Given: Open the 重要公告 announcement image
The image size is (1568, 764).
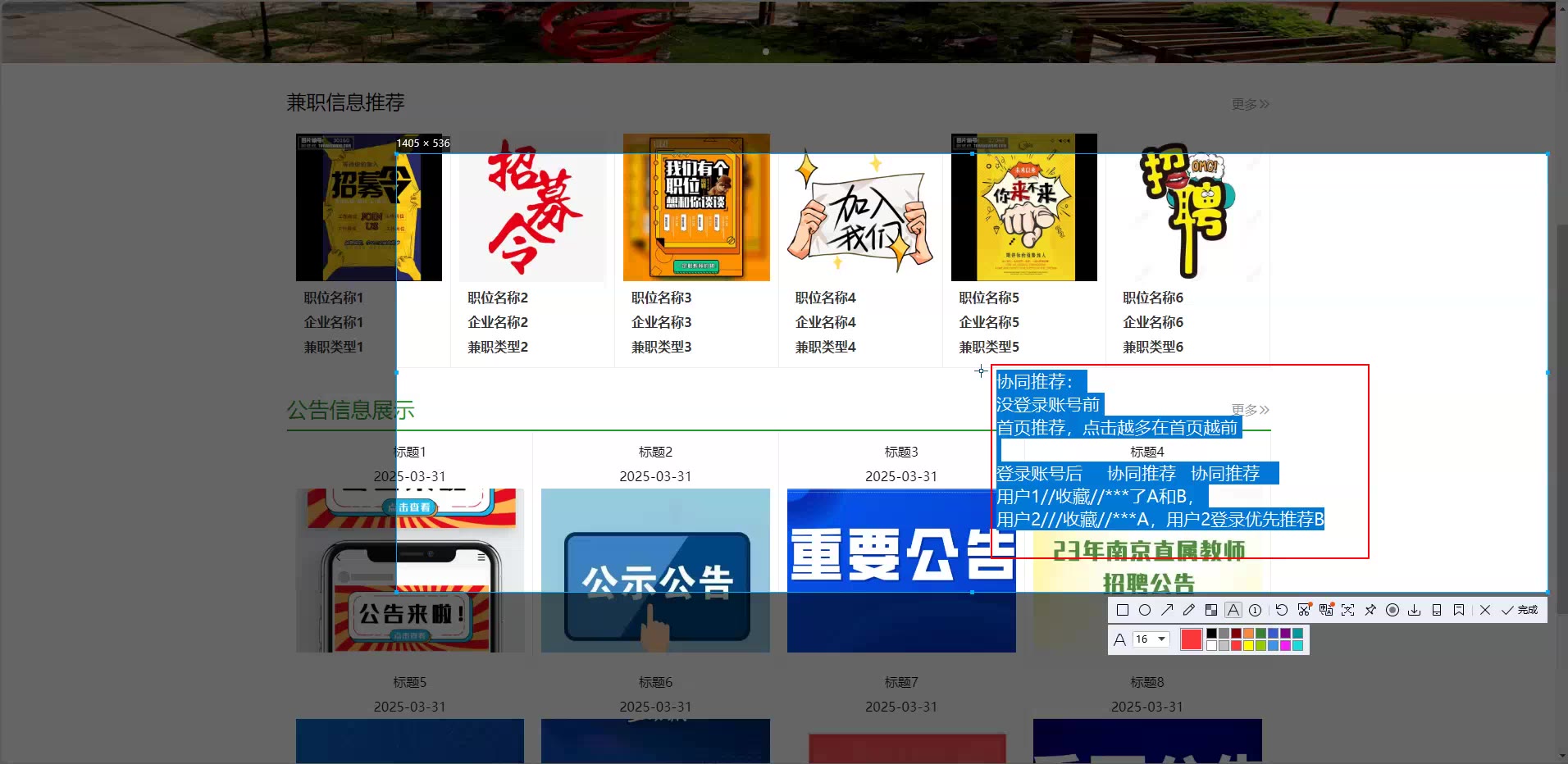Looking at the screenshot, I should [x=901, y=571].
